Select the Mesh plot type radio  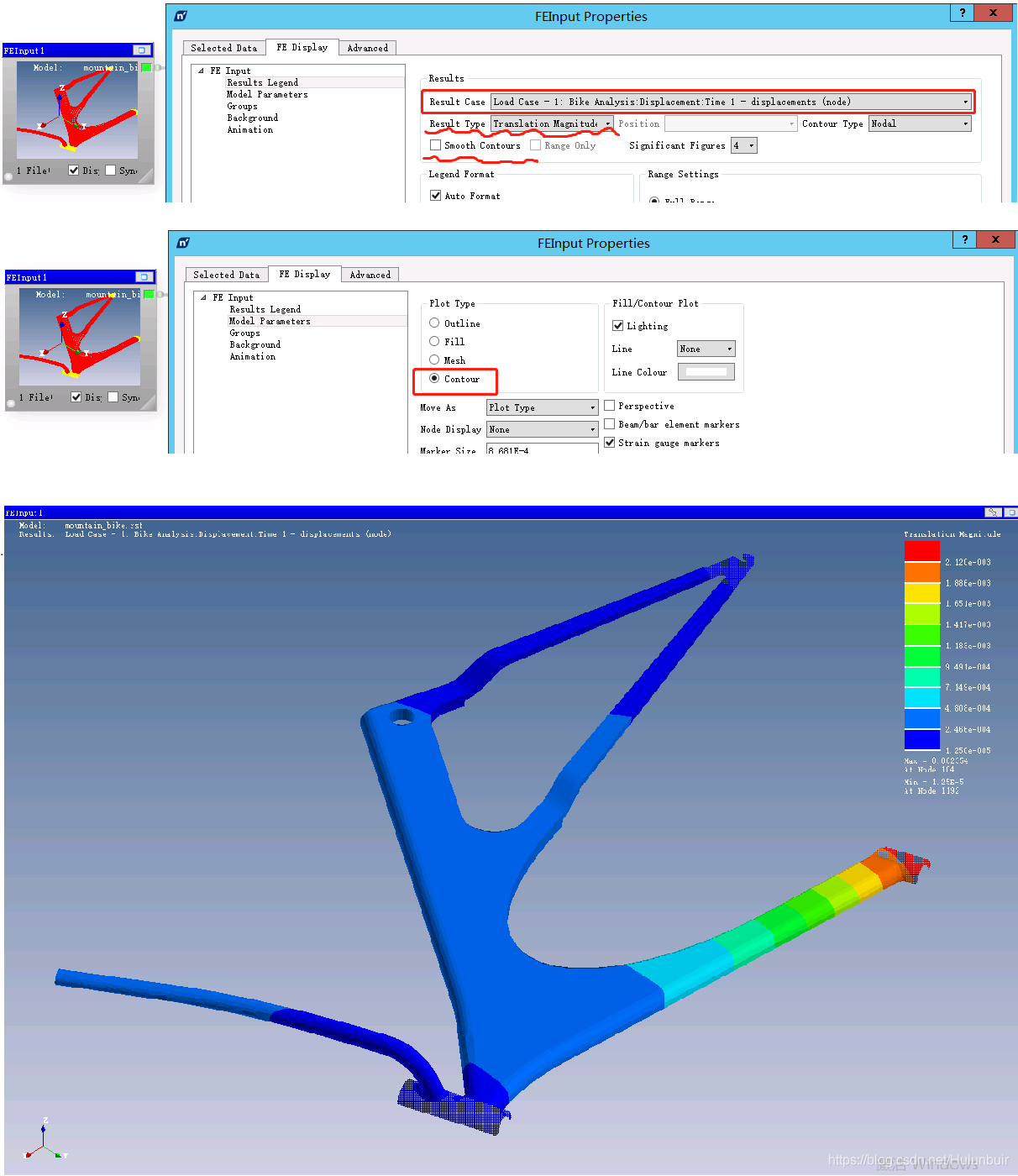434,360
